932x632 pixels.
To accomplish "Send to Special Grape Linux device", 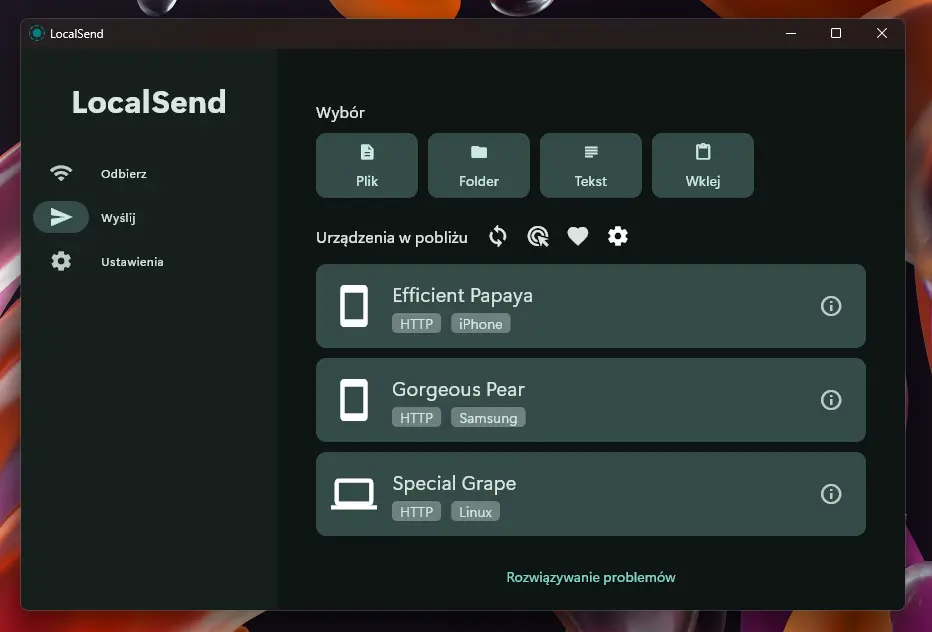I will 590,494.
